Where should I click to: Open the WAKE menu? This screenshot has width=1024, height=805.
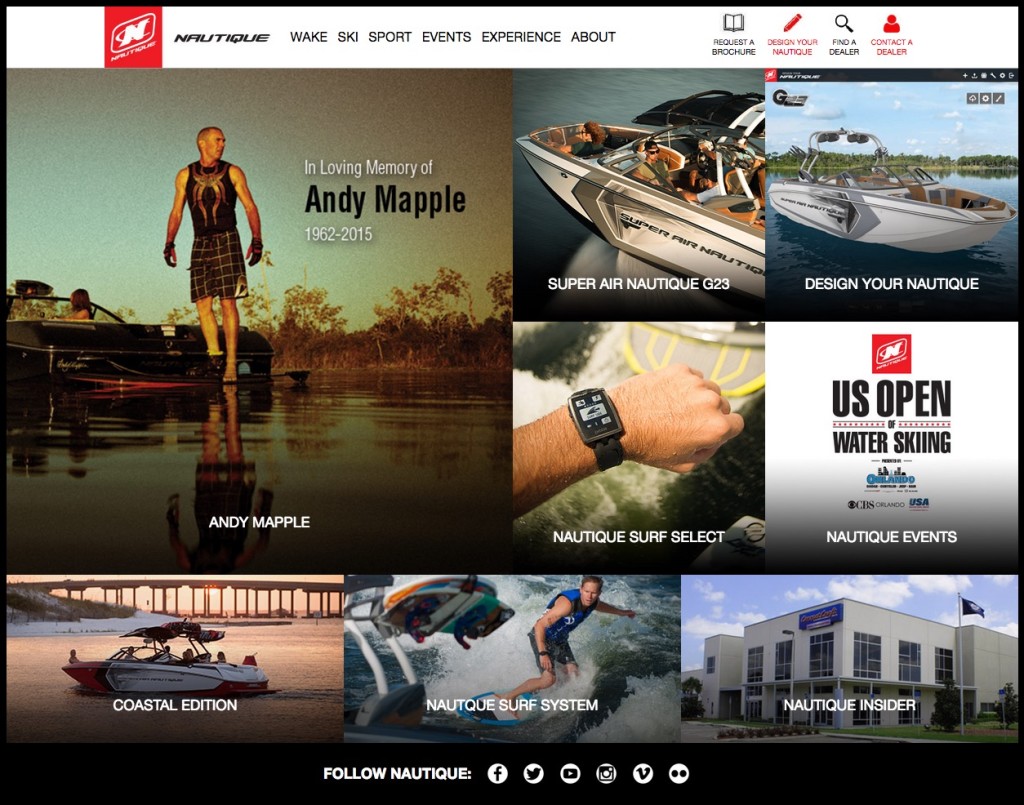[x=308, y=37]
